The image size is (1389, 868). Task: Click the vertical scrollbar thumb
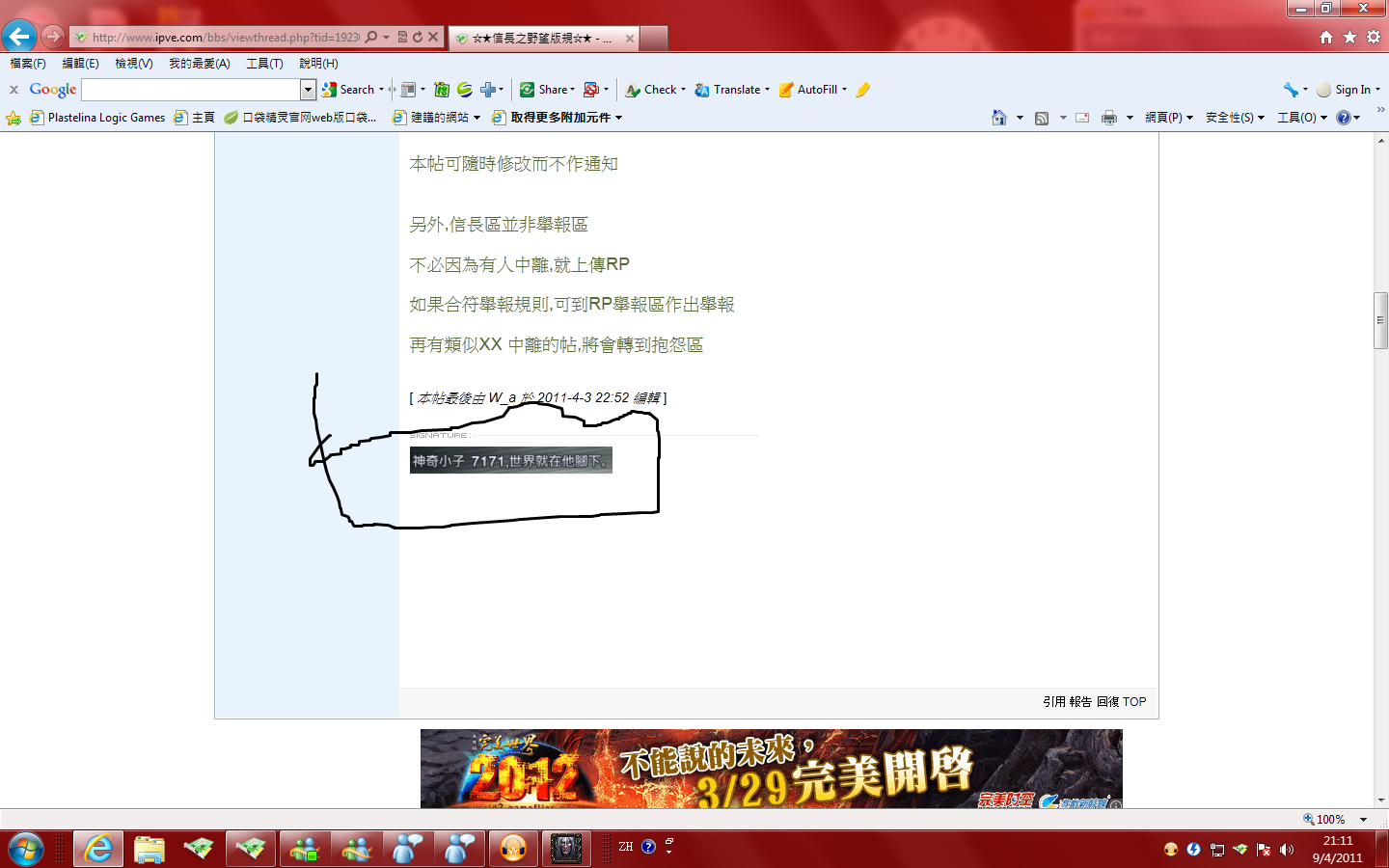coord(1381,319)
